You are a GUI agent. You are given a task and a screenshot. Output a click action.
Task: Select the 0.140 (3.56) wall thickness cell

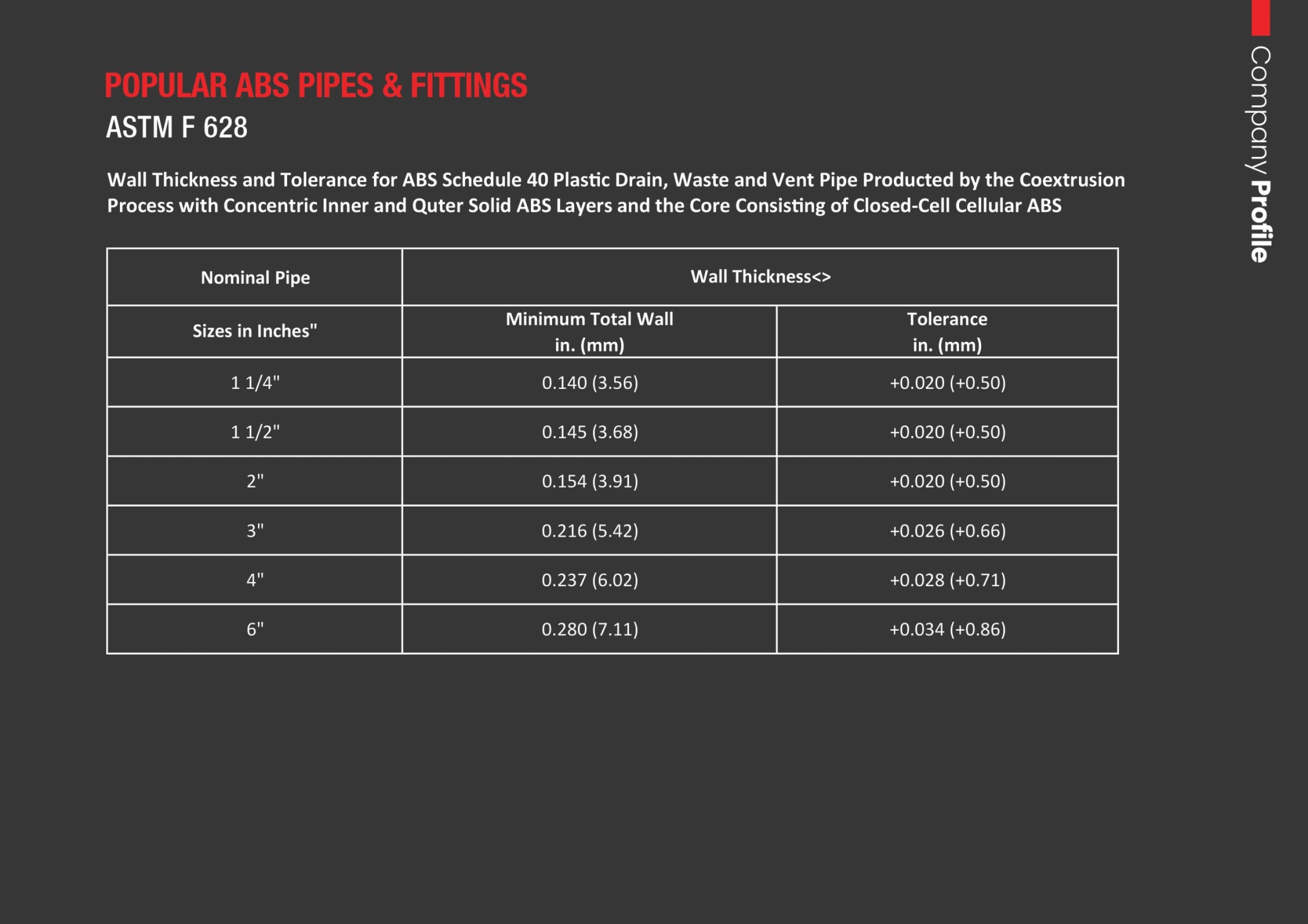point(590,382)
